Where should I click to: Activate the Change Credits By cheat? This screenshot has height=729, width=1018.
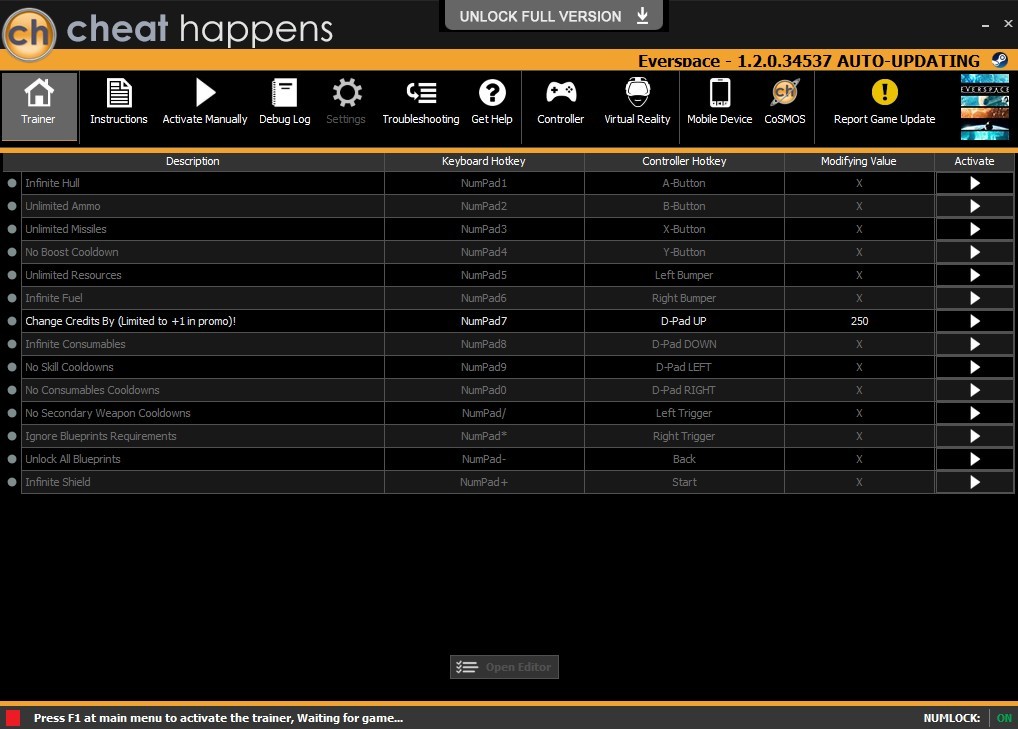pyautogui.click(x=974, y=321)
